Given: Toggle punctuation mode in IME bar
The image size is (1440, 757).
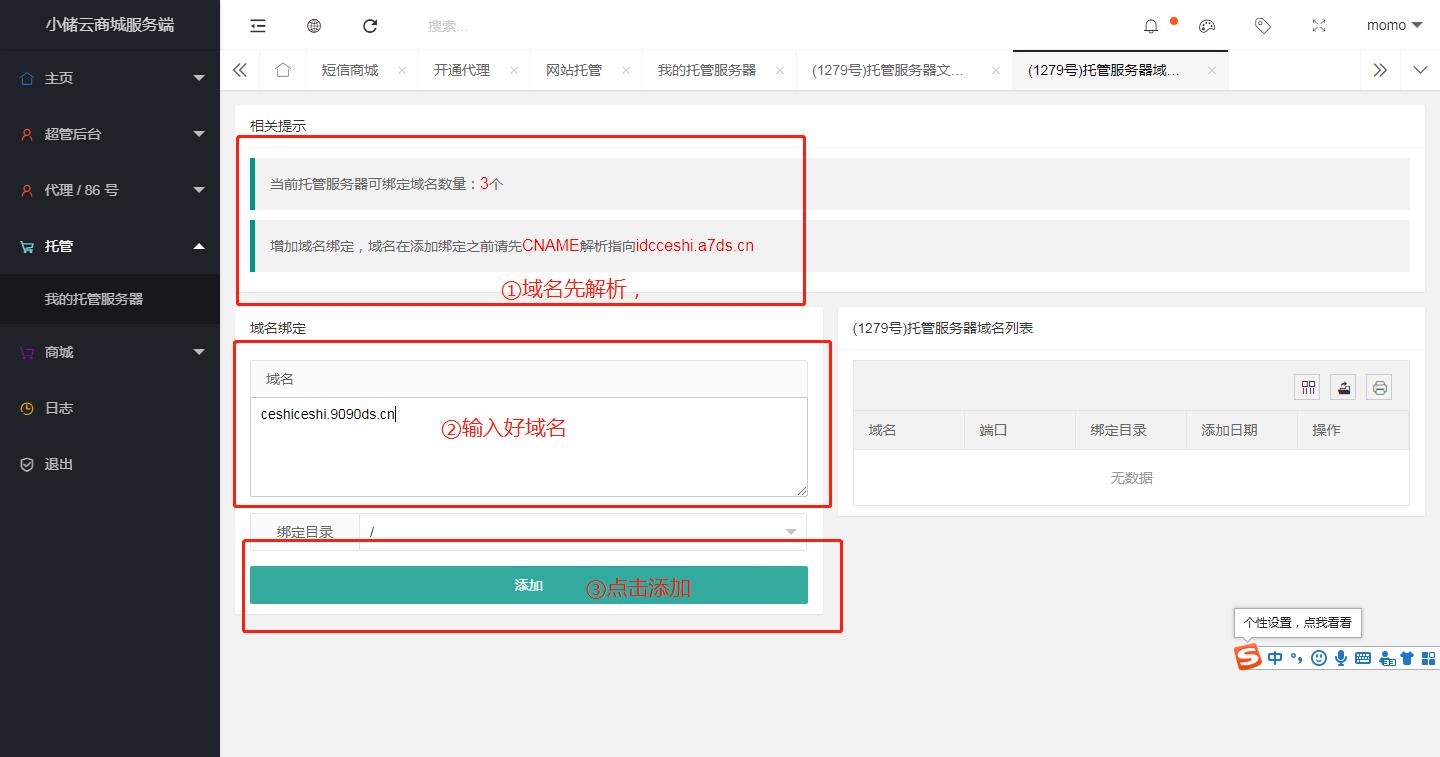Looking at the screenshot, I should (1297, 658).
